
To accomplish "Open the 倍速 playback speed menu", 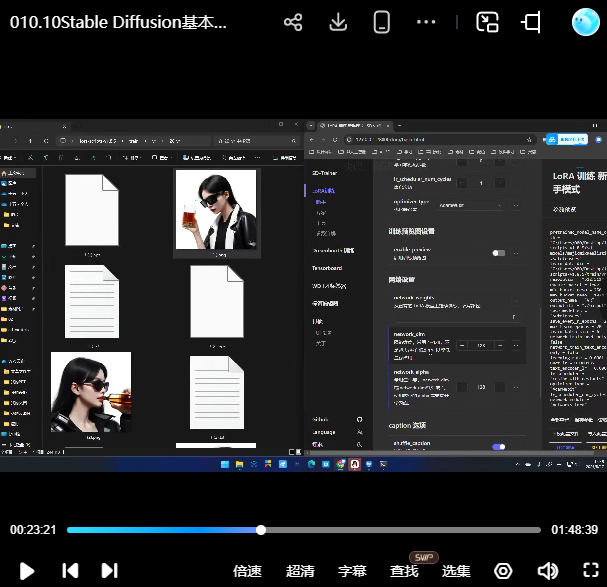I will coord(247,571).
